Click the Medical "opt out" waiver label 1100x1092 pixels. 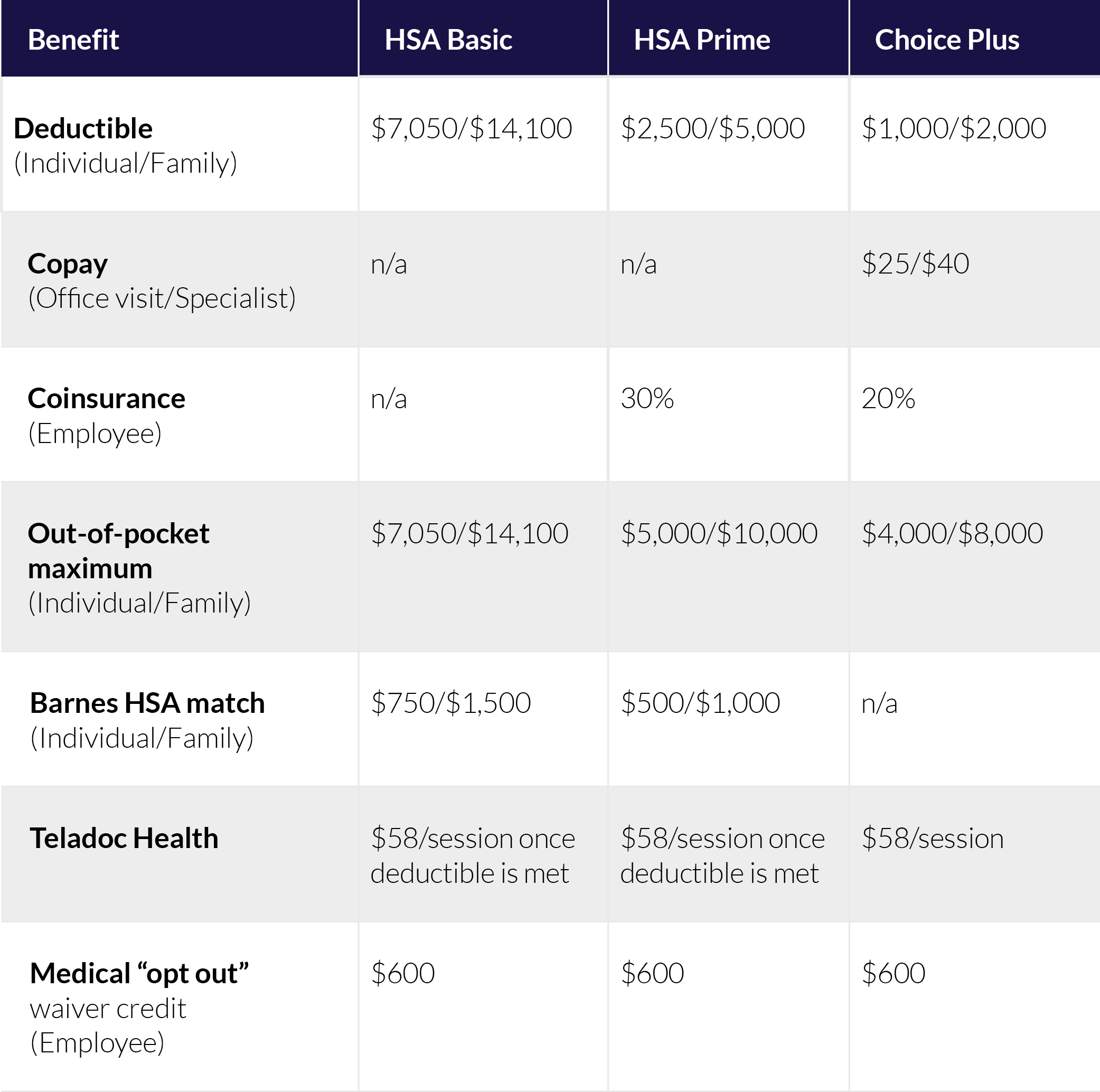coord(139,974)
